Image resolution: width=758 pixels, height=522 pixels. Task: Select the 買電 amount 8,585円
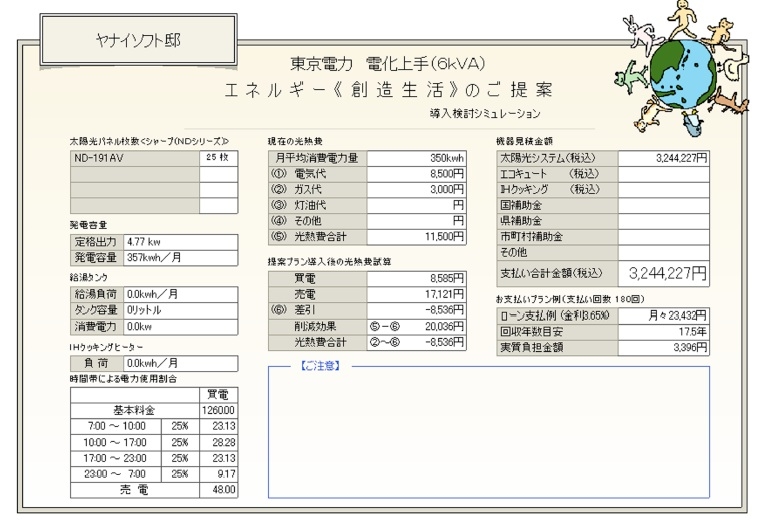coord(416,278)
